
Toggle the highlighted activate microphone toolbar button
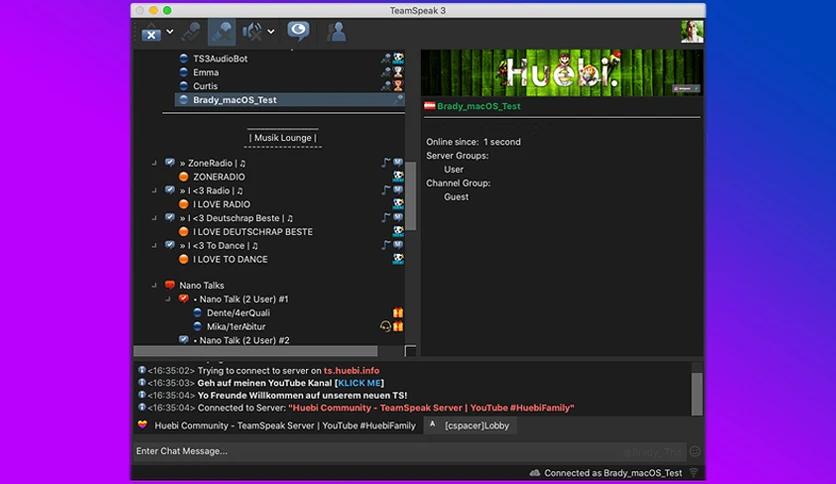[221, 32]
